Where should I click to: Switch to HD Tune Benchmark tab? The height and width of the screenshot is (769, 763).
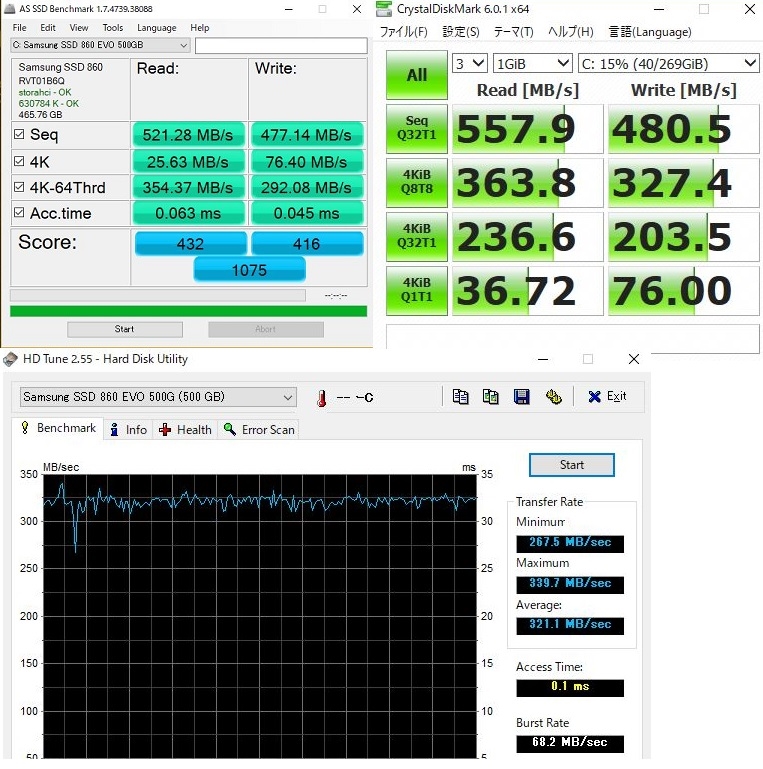pos(58,428)
